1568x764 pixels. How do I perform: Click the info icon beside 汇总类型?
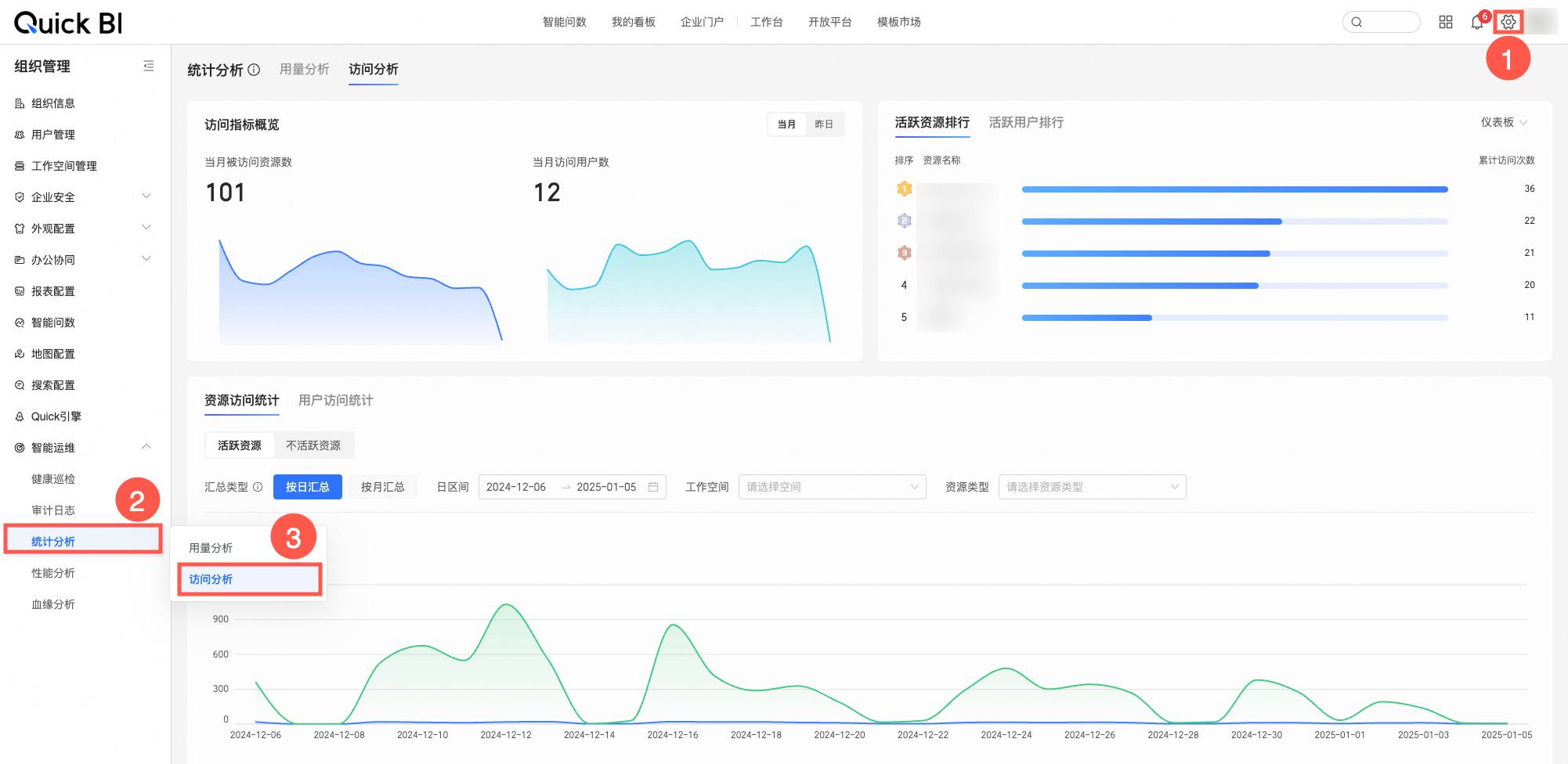point(258,487)
